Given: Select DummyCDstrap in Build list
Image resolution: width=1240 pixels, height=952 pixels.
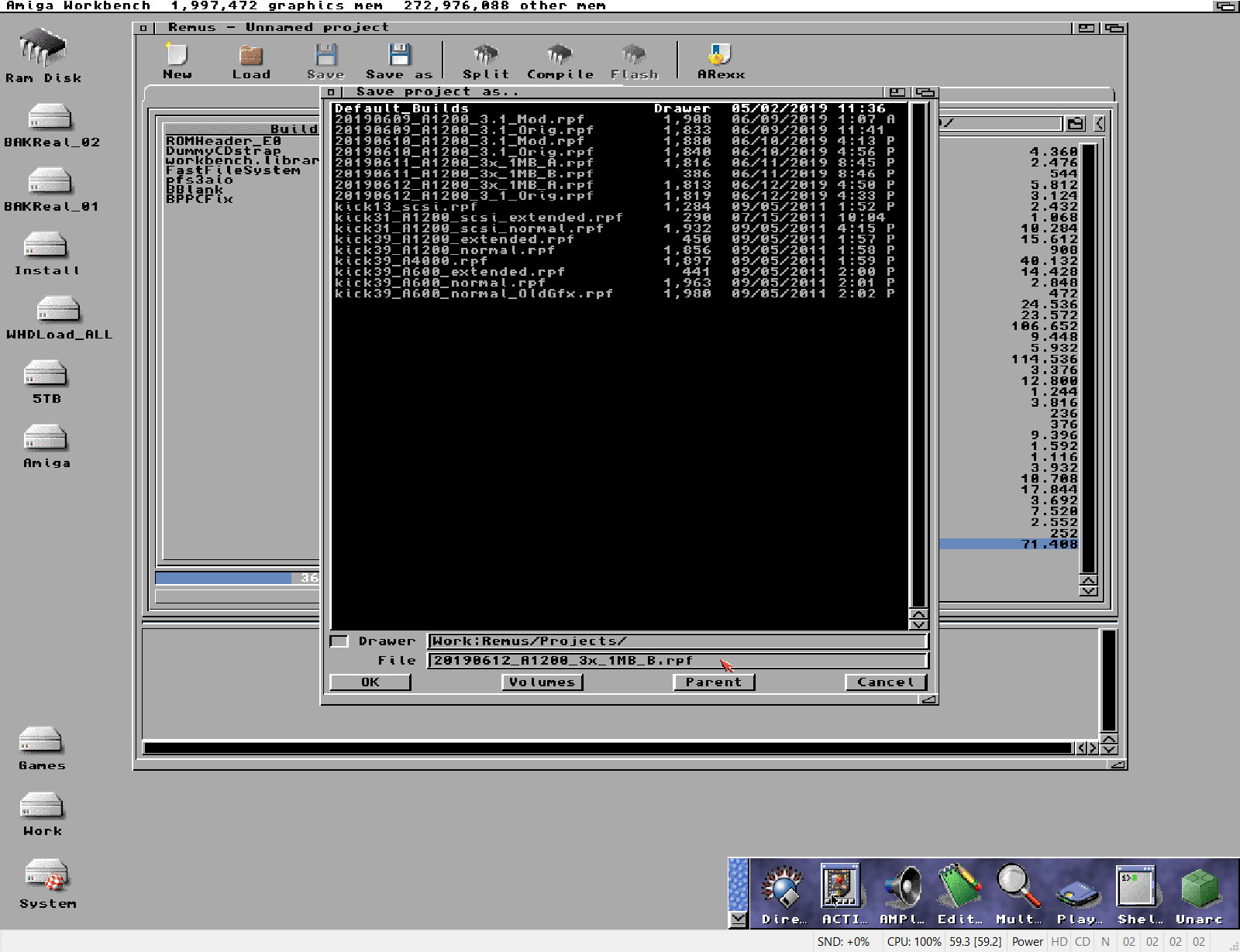Looking at the screenshot, I should coord(223,151).
